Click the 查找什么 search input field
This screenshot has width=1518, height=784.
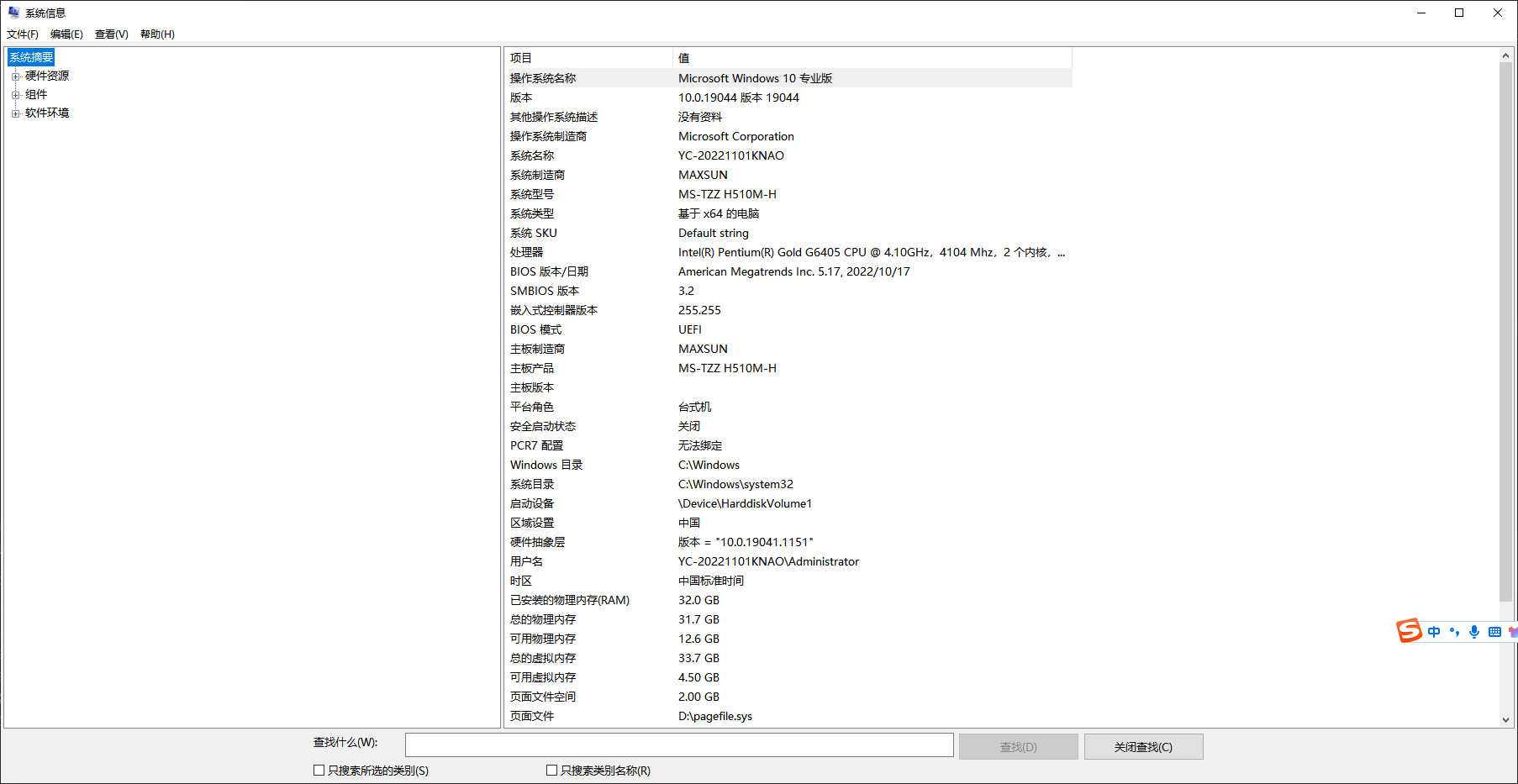click(x=679, y=745)
